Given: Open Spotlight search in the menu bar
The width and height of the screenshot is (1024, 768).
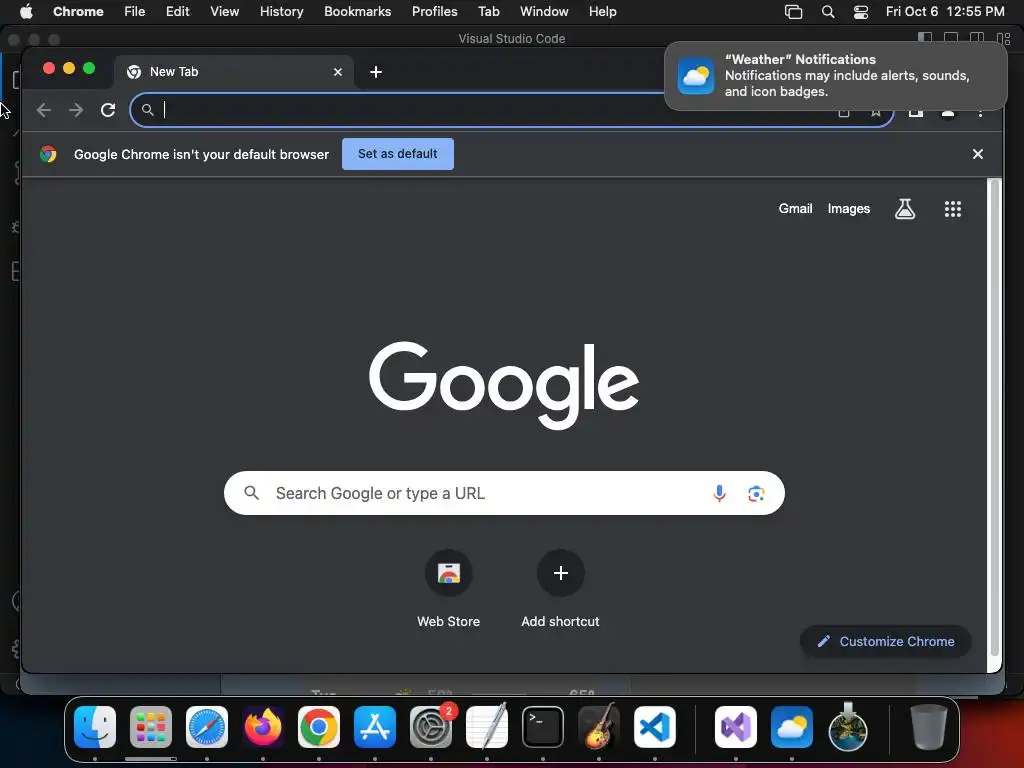Looking at the screenshot, I should point(827,12).
